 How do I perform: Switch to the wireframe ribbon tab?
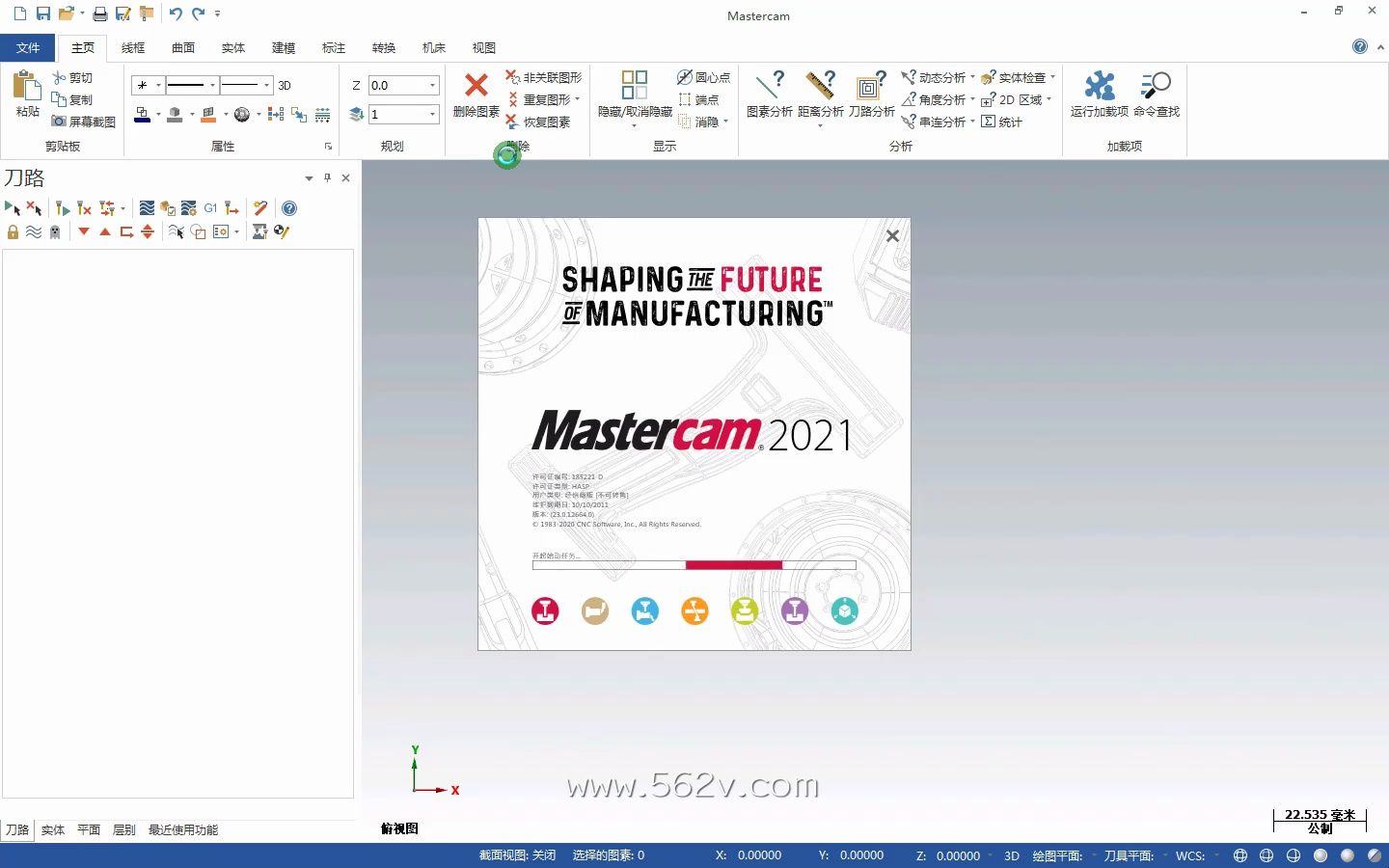[x=133, y=47]
